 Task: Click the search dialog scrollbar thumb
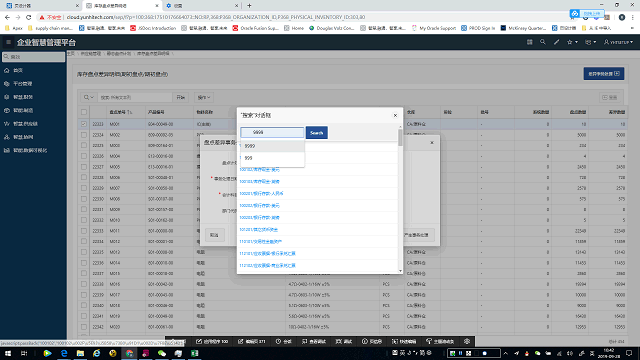tap(400, 138)
